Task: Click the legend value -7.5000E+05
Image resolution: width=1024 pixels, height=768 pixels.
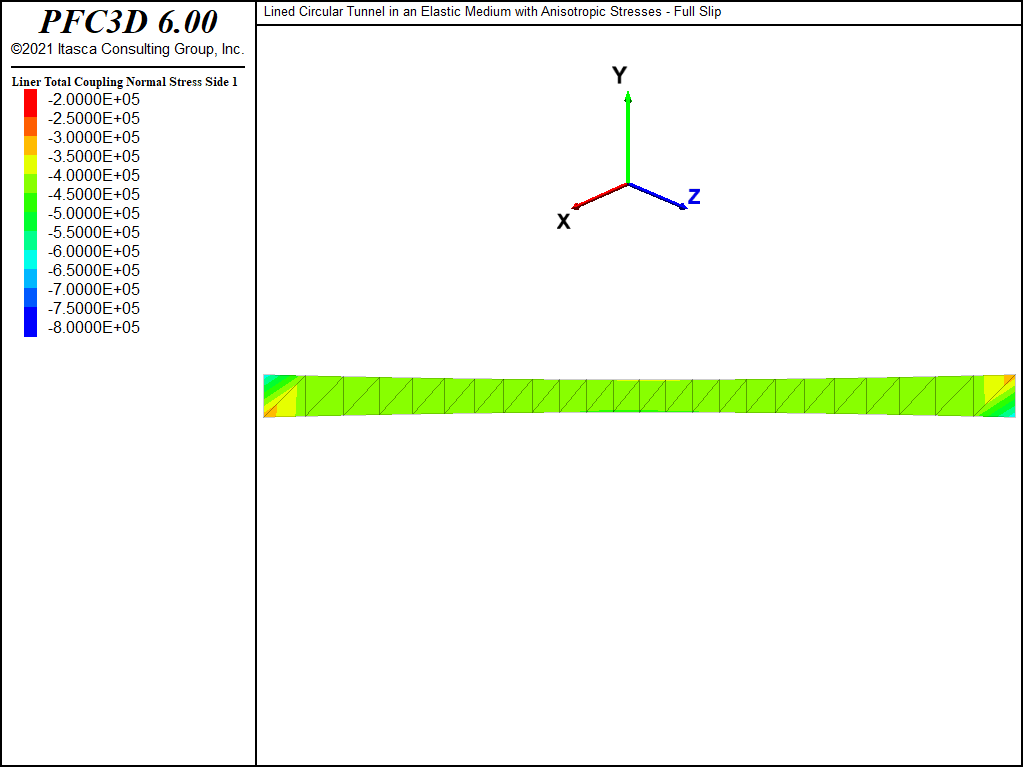Action: point(94,308)
